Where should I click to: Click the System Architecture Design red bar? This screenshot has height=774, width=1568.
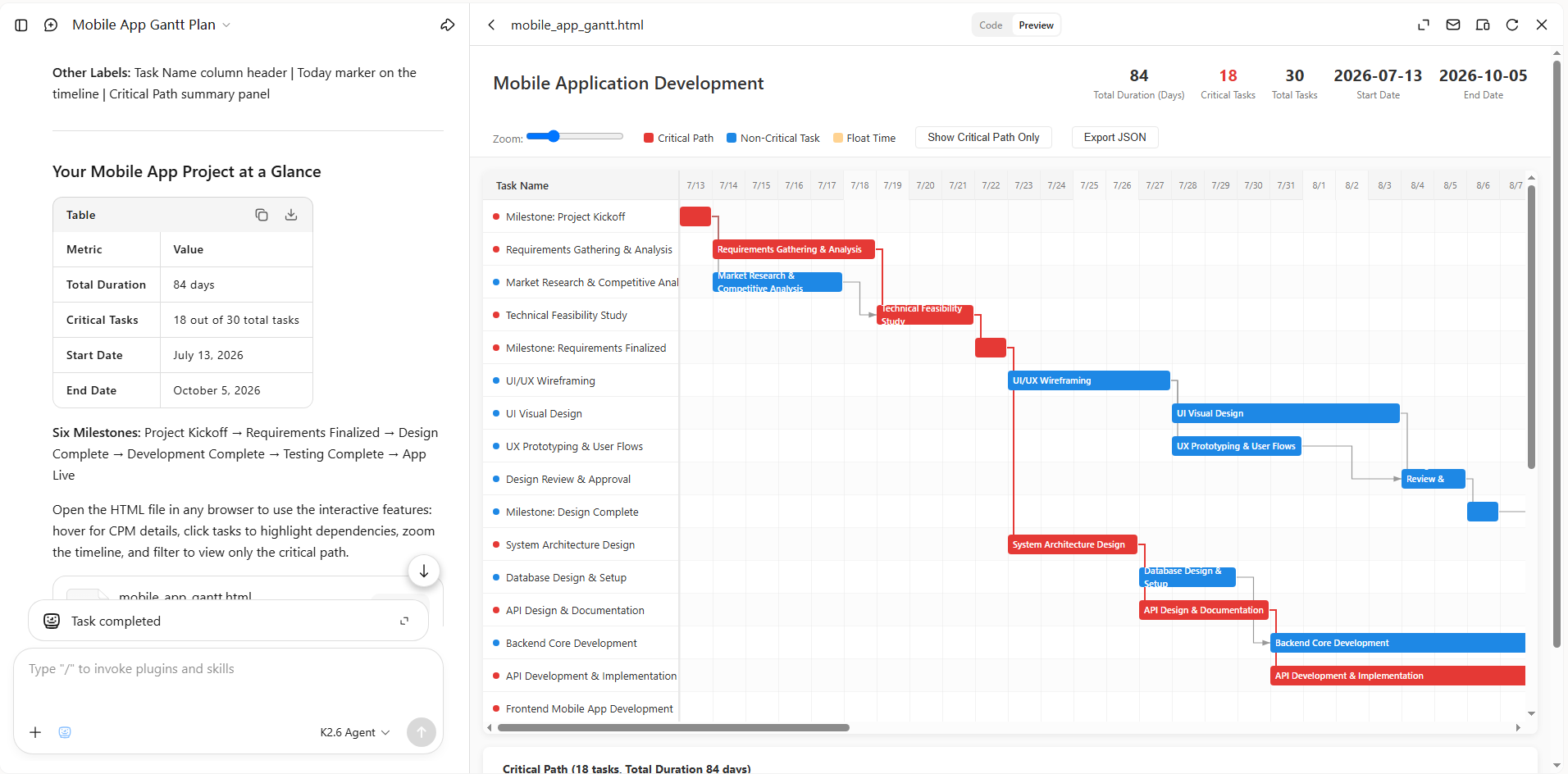1073,544
